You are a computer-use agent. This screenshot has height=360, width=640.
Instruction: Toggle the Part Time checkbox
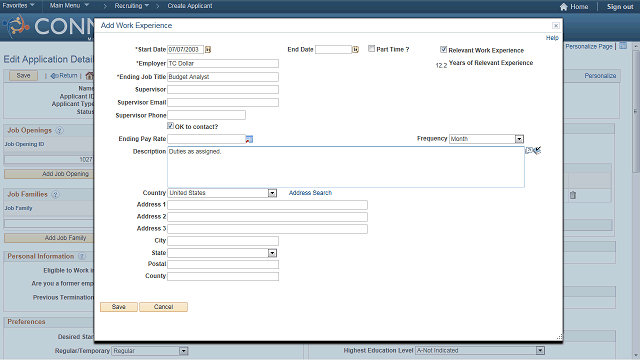371,49
